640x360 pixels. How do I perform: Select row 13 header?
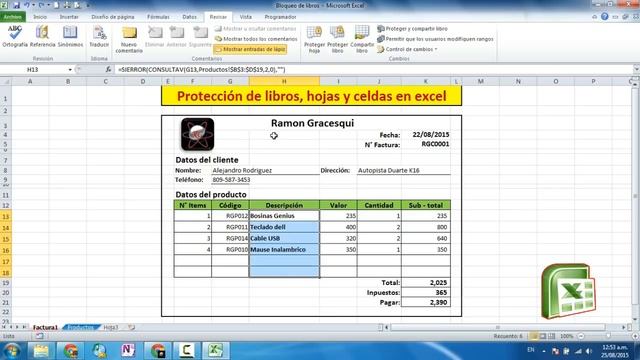(6, 216)
